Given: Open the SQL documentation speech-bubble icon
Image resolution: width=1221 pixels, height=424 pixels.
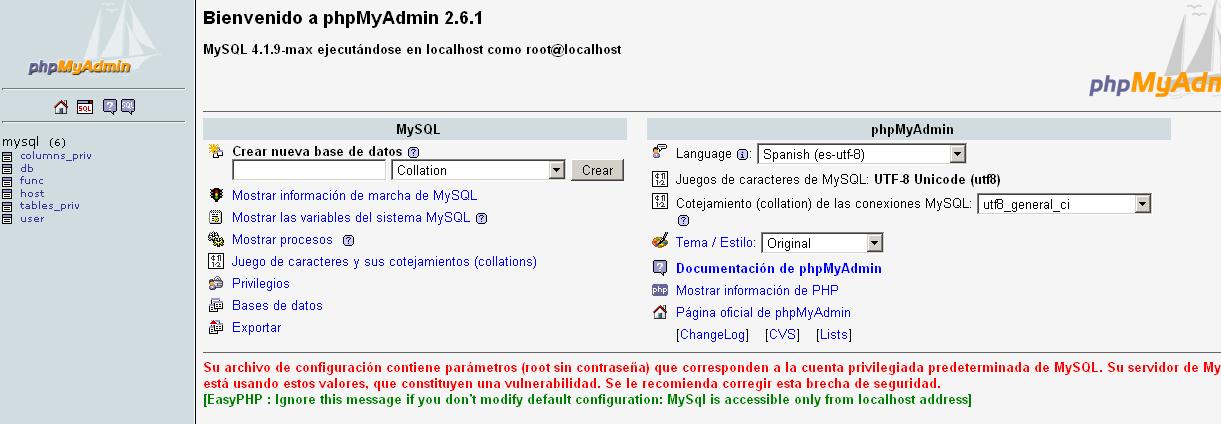Looking at the screenshot, I should coord(127,106).
